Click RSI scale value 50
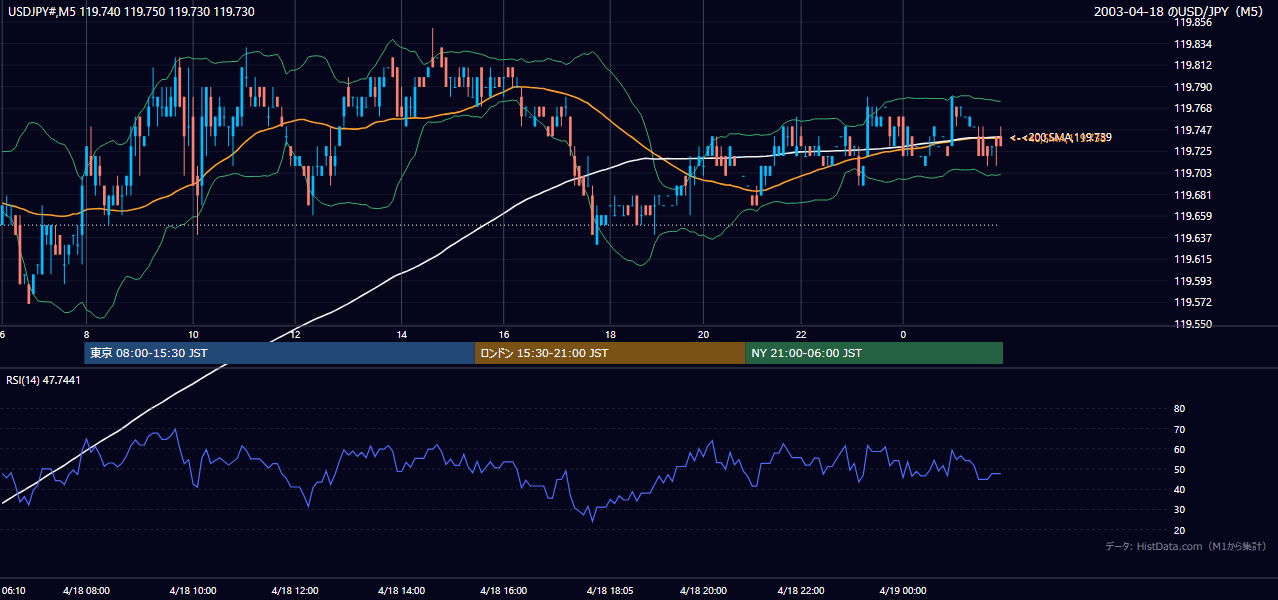This screenshot has width=1278, height=600. click(x=1179, y=469)
